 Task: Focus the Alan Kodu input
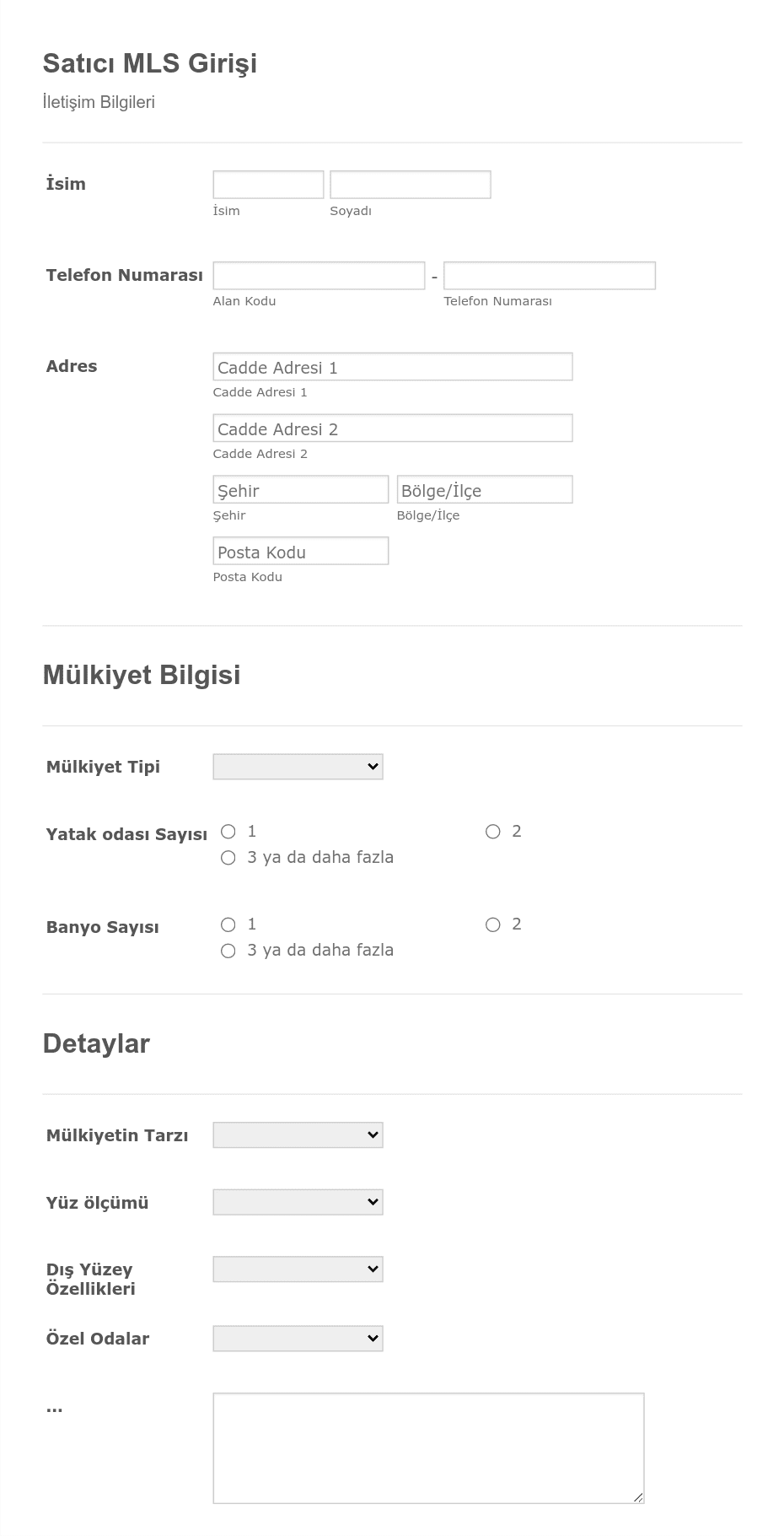319,276
